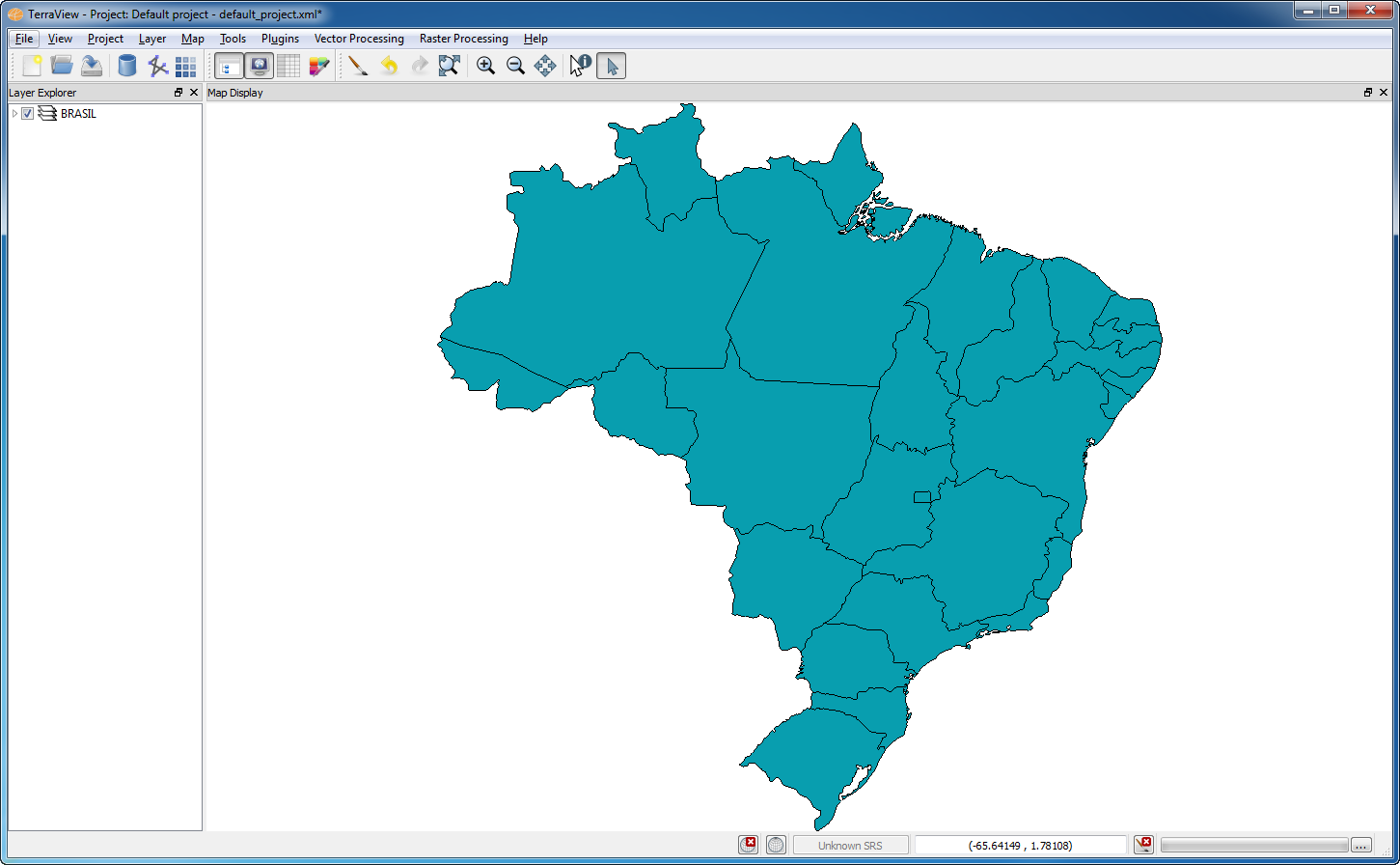
Task: Expand the BRASIL layer tree node
Action: click(x=14, y=114)
